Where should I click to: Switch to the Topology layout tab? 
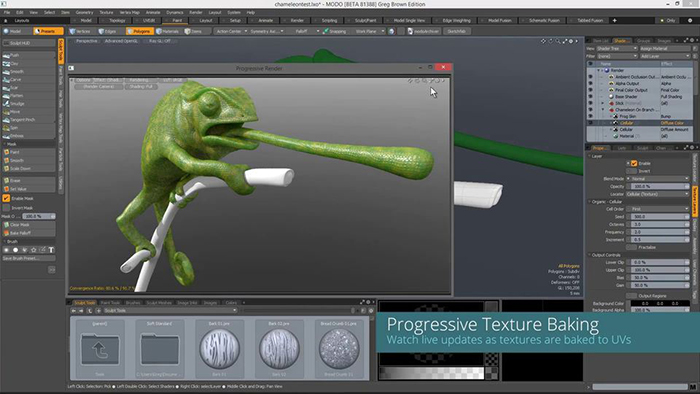117,21
